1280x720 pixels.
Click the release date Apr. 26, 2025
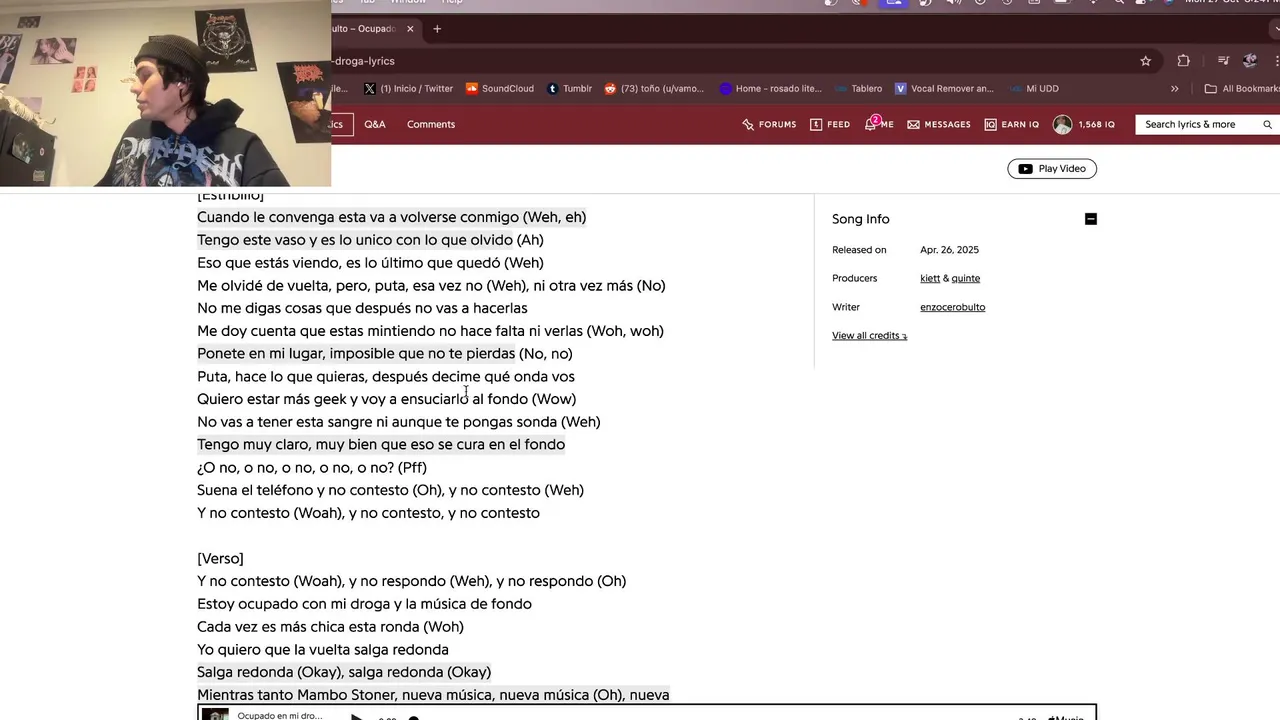950,250
